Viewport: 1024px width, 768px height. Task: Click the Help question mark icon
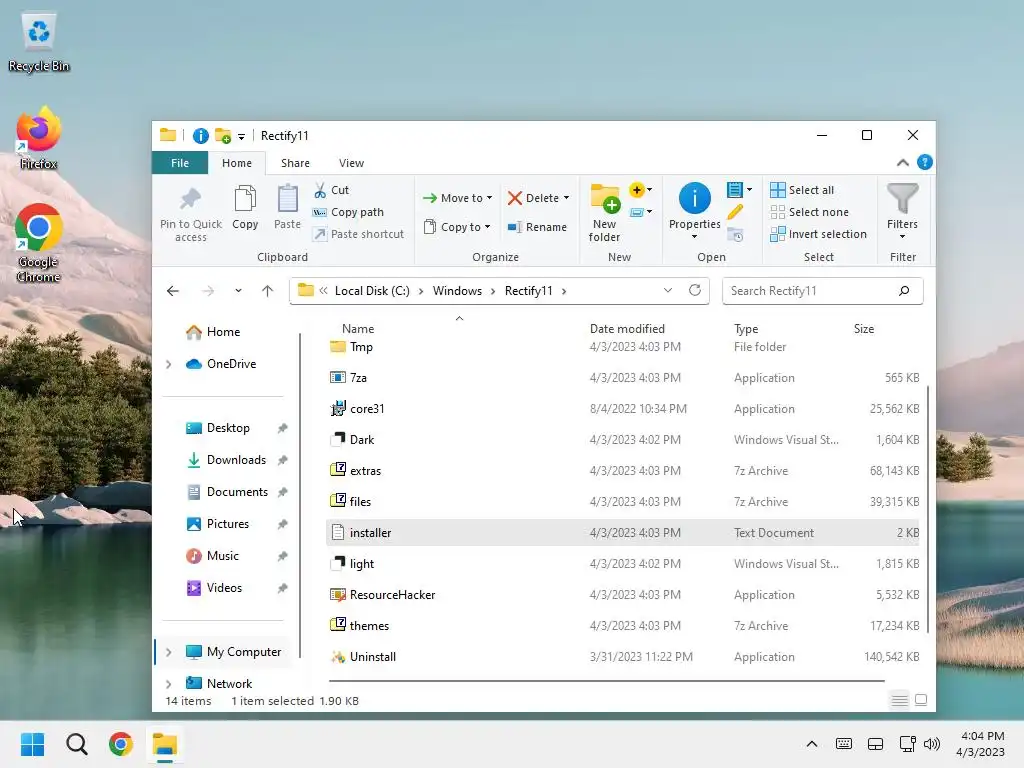[925, 162]
